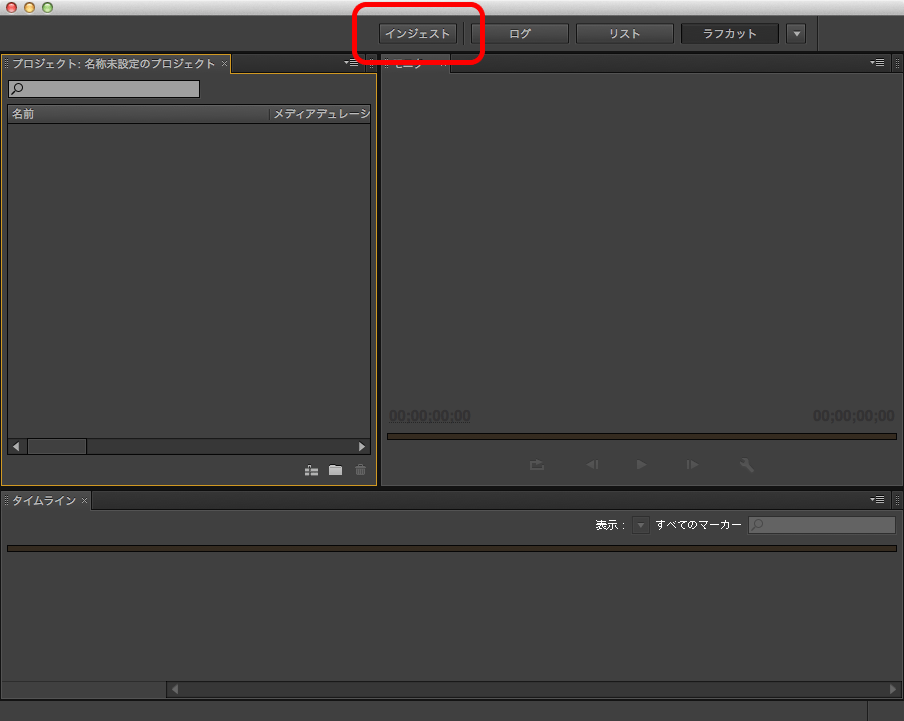Screen dimensions: 904x721
Task: Open the timeline panel options menu
Action: [x=877, y=499]
